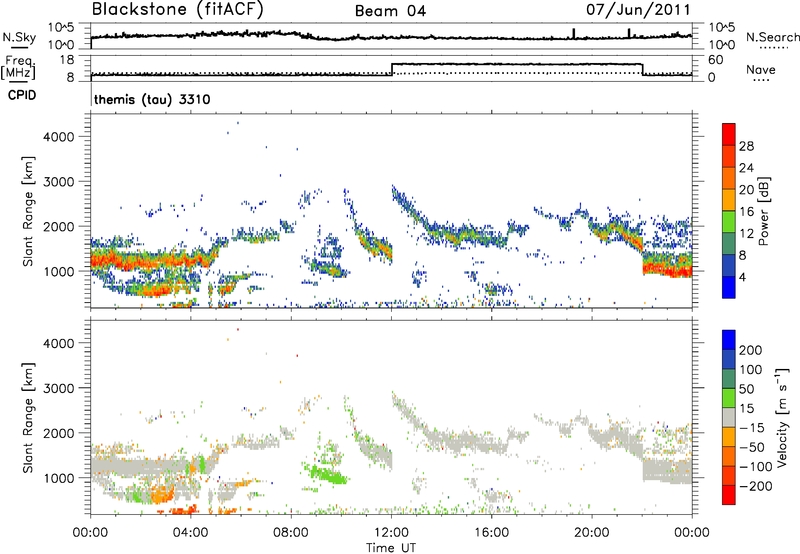The width and height of the screenshot is (800, 554).
Task: Click the '60' Nave axis value
Action: click(715, 60)
